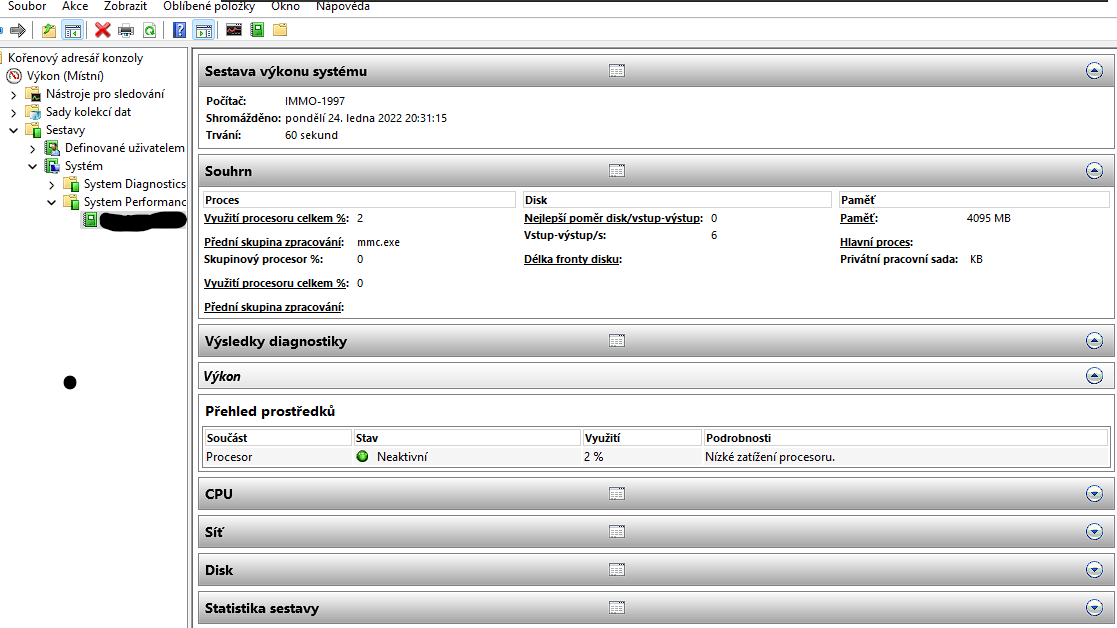The height and width of the screenshot is (628, 1117).
Task: Expand Nástroje pro sledování tree node
Action: click(x=14, y=94)
